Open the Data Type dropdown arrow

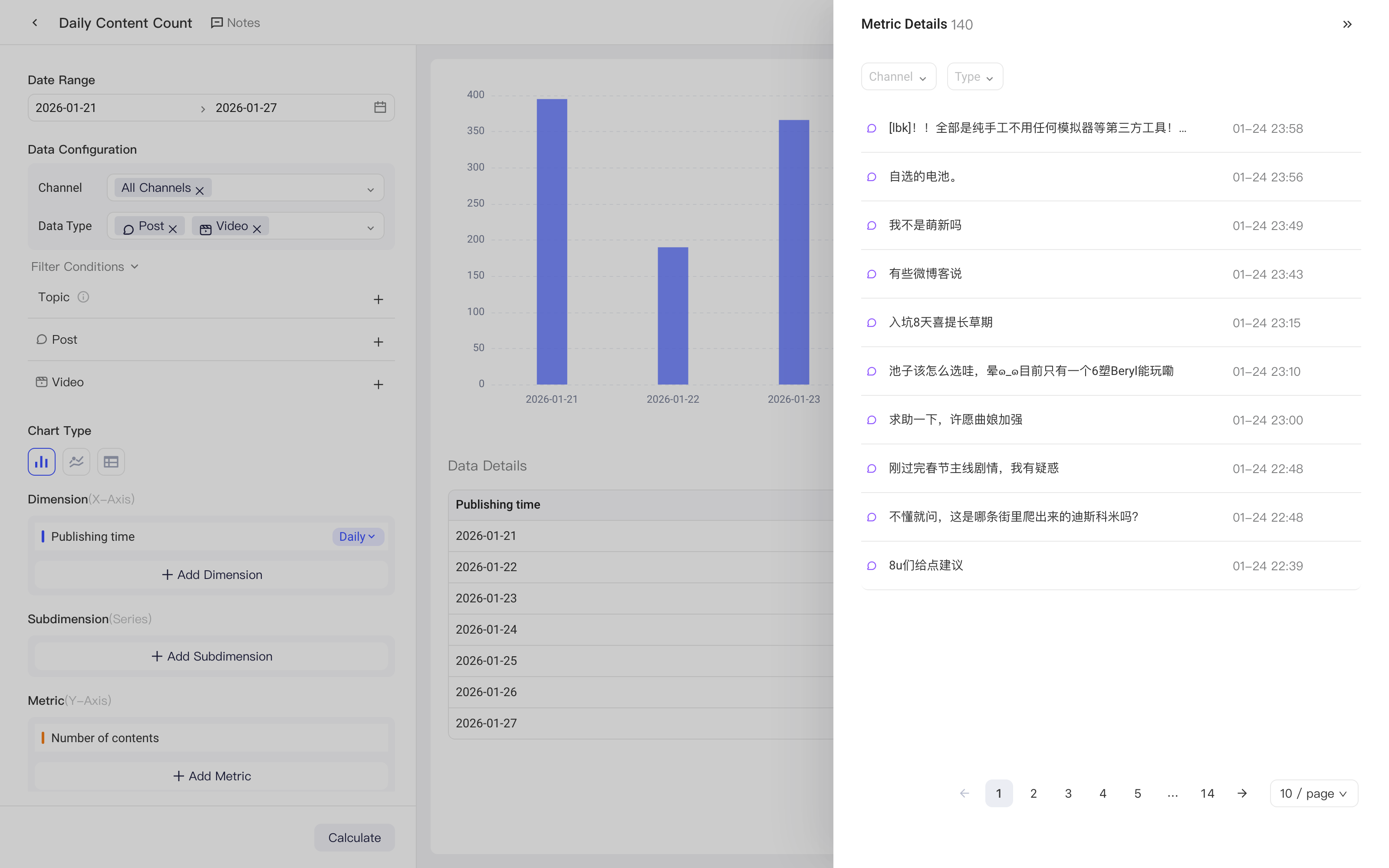click(371, 228)
